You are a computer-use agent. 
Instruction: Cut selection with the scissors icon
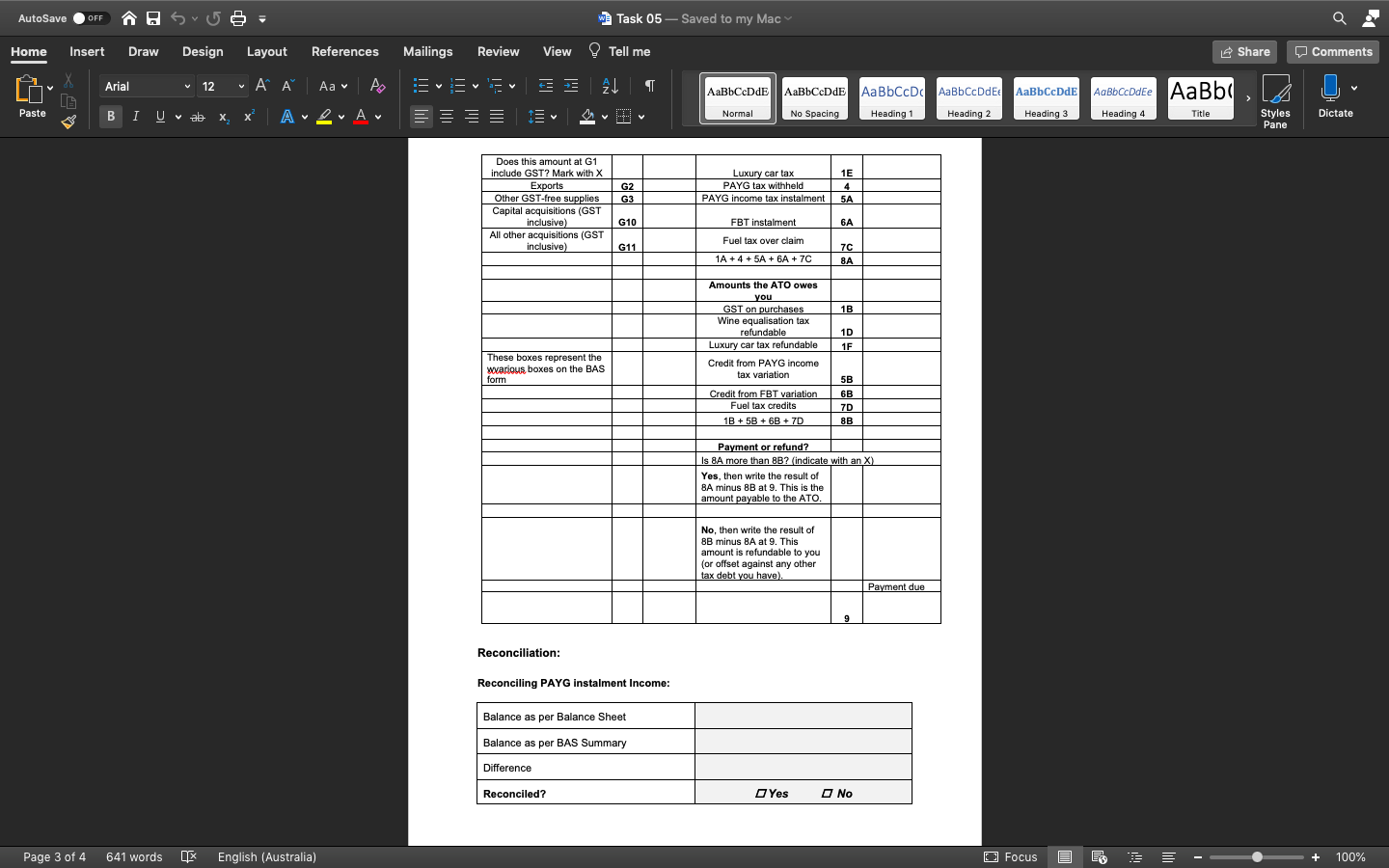click(x=68, y=81)
